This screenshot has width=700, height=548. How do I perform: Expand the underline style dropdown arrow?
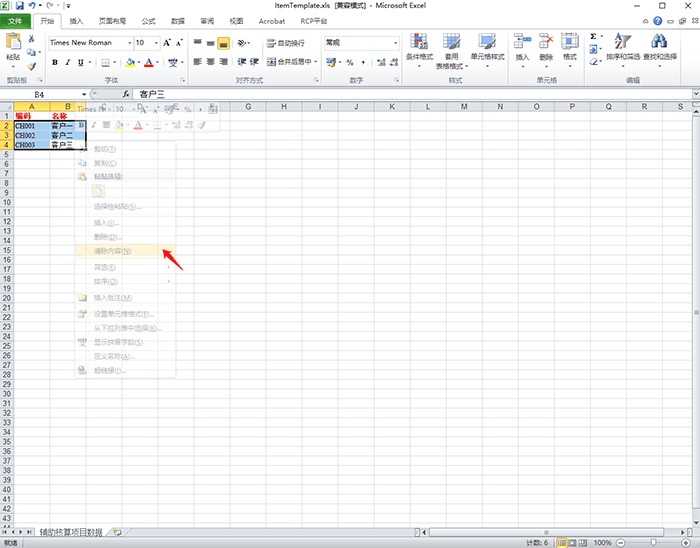click(90, 62)
